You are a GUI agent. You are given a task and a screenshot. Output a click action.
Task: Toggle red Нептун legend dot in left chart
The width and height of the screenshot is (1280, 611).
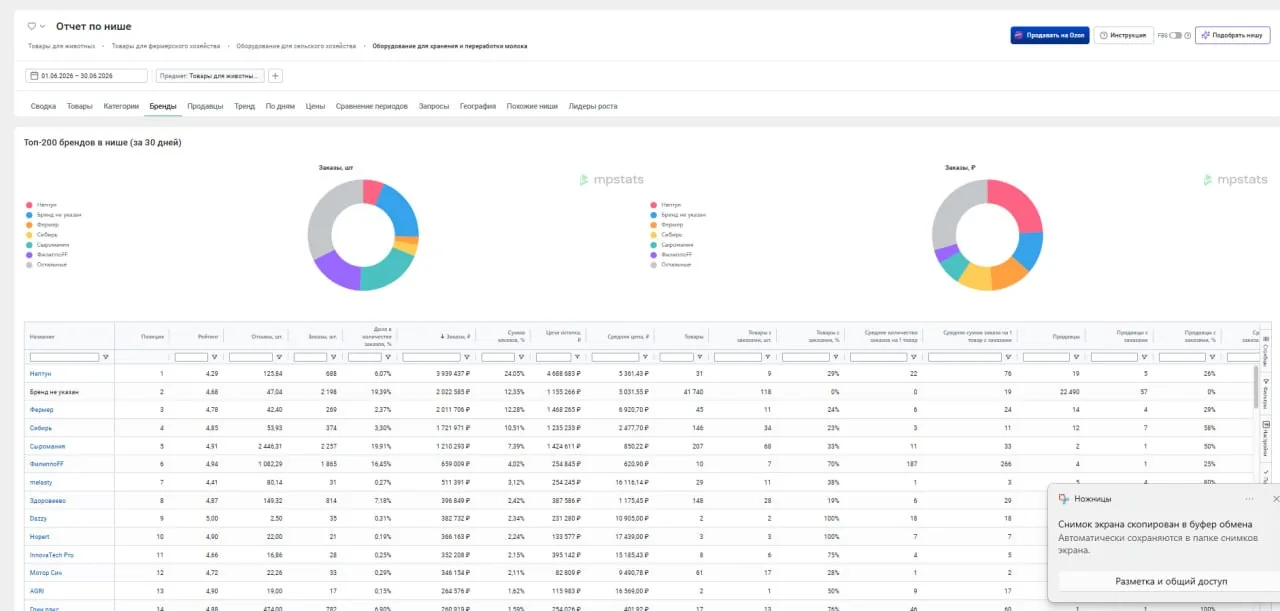tap(29, 205)
